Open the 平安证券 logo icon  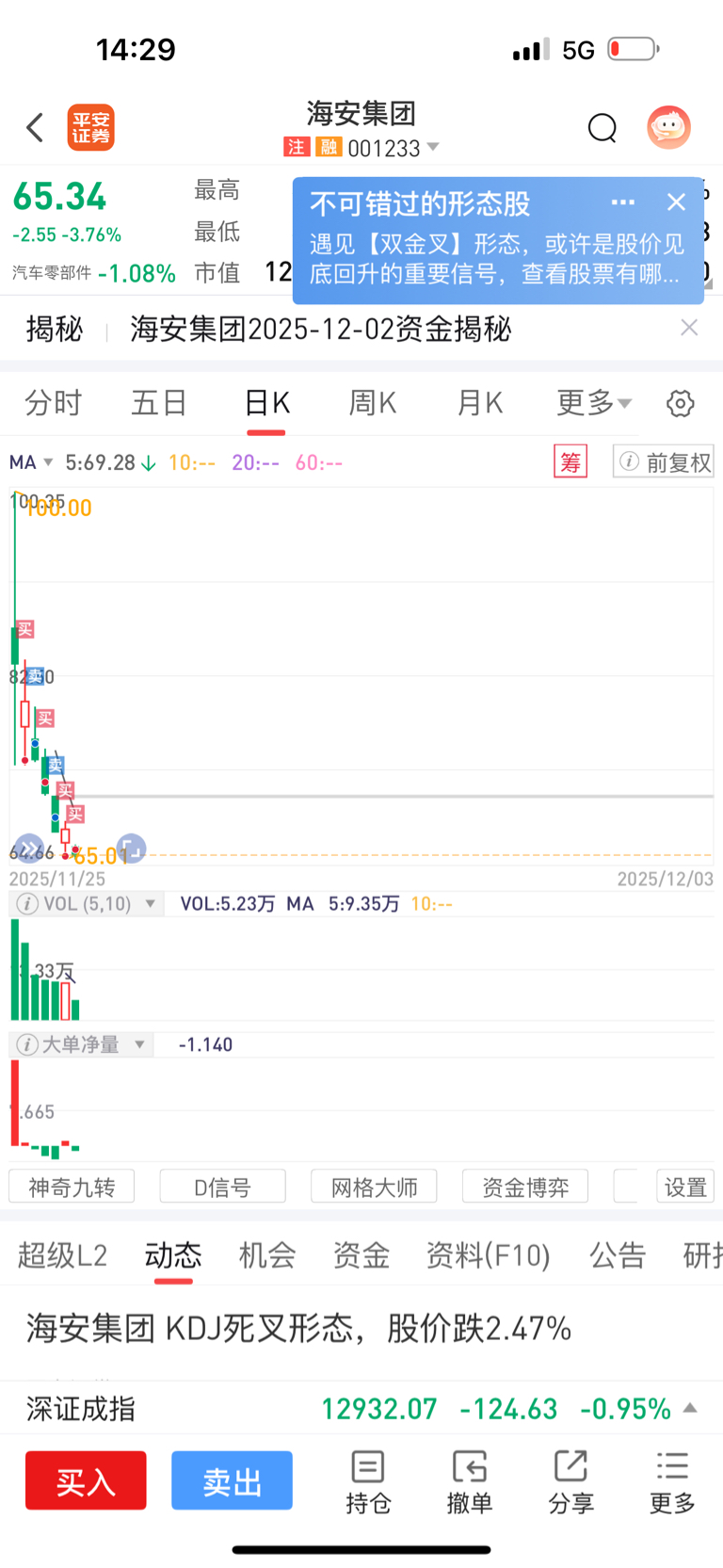90,127
